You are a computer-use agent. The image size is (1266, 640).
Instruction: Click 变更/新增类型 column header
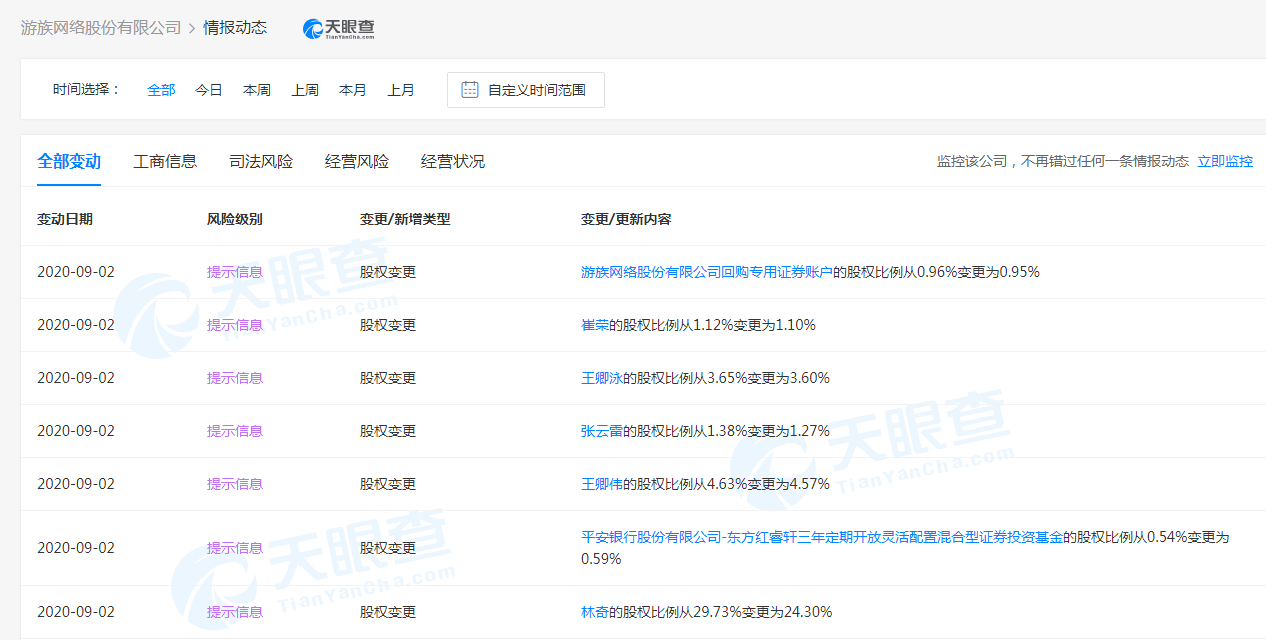[405, 219]
